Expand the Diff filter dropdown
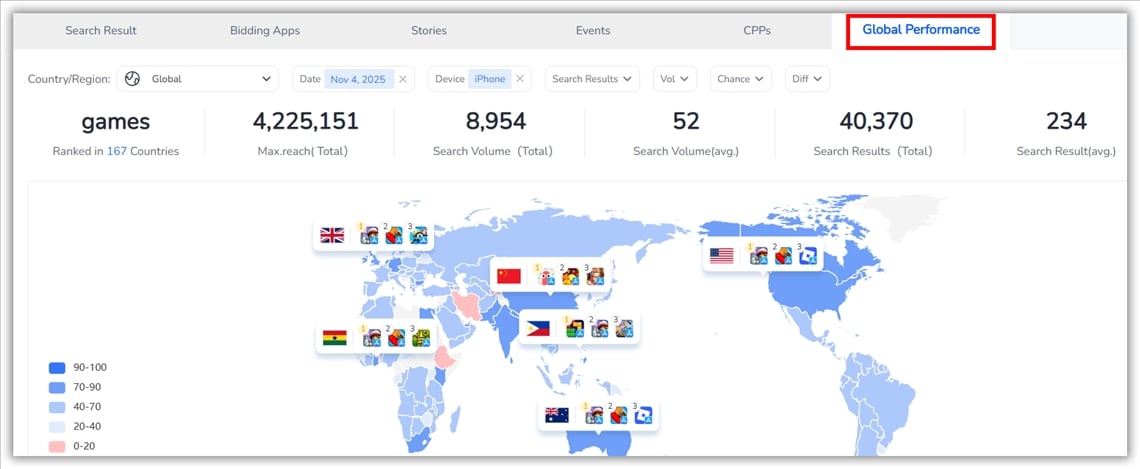Image resolution: width=1140 pixels, height=469 pixels. point(807,79)
